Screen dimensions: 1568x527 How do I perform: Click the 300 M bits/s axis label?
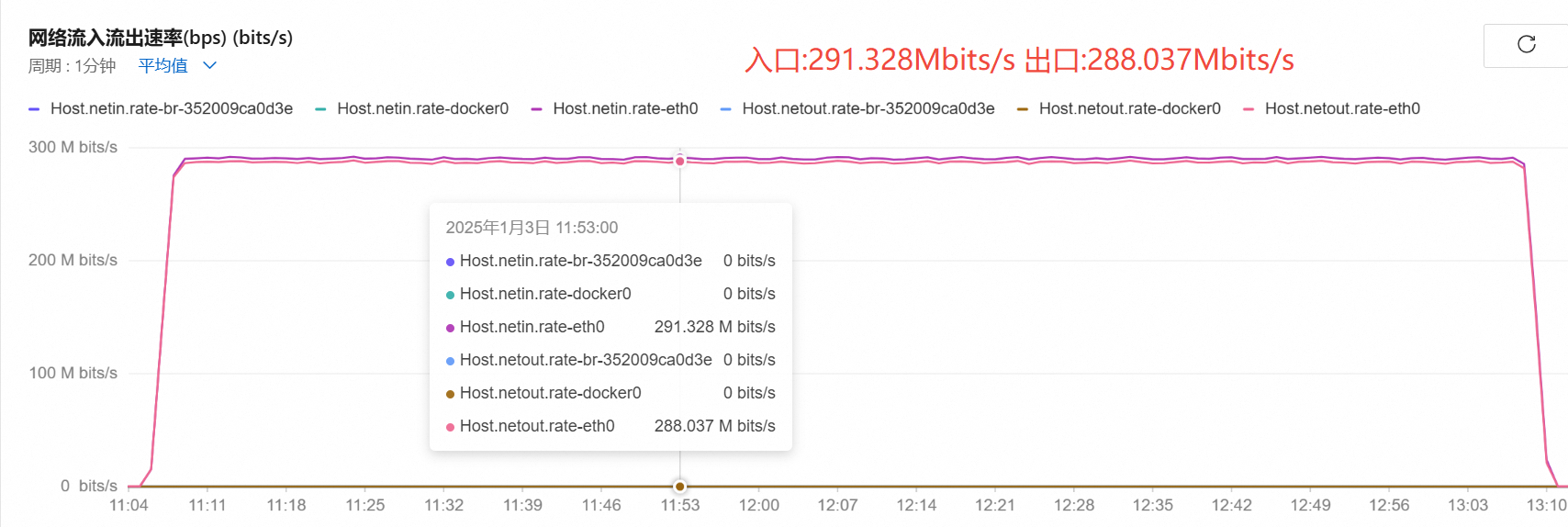(73, 147)
